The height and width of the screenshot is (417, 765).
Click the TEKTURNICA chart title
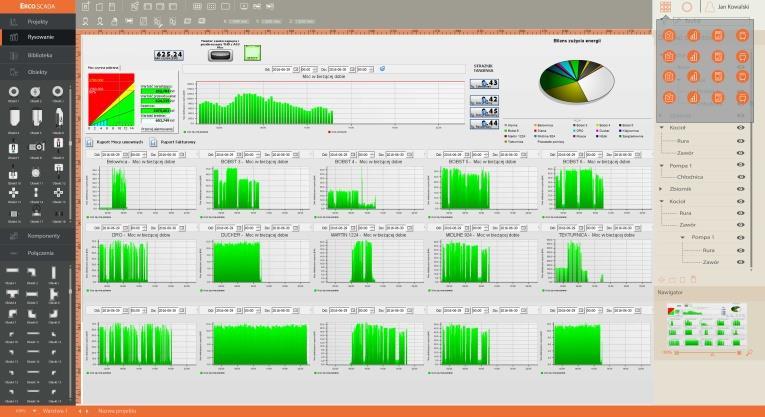(597, 235)
